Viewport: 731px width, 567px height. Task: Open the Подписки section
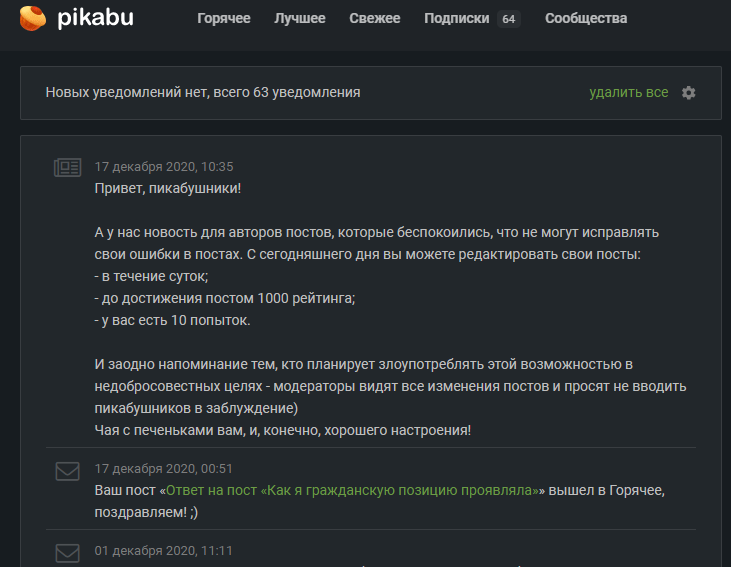[x=456, y=19]
